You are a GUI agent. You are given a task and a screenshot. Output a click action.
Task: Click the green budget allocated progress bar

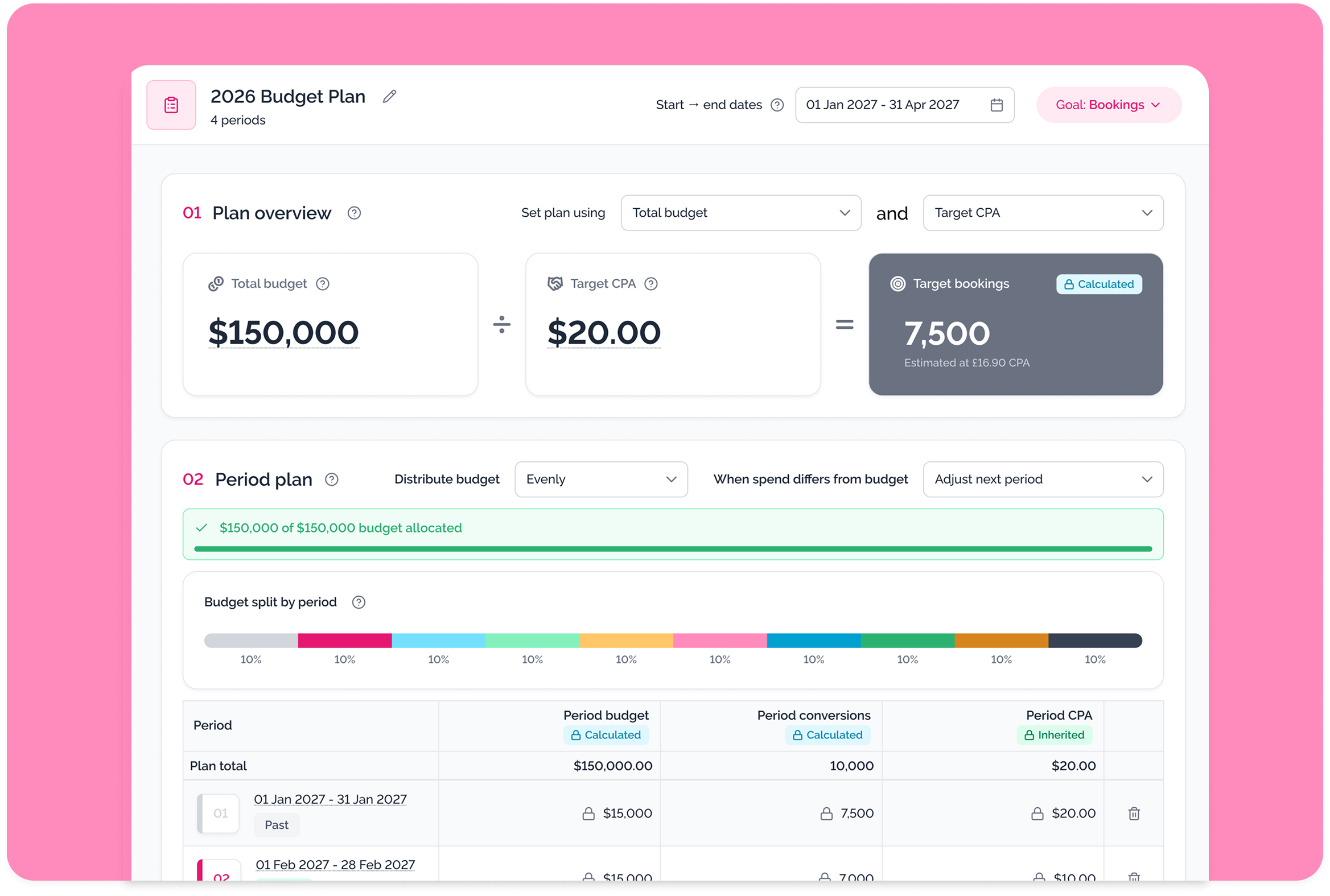point(673,549)
